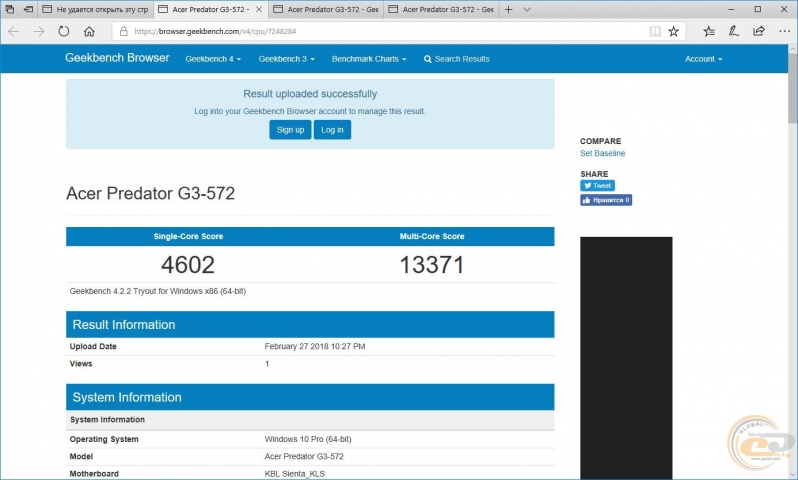The height and width of the screenshot is (480, 798).
Task: Open the web notes pen icon
Action: point(733,32)
